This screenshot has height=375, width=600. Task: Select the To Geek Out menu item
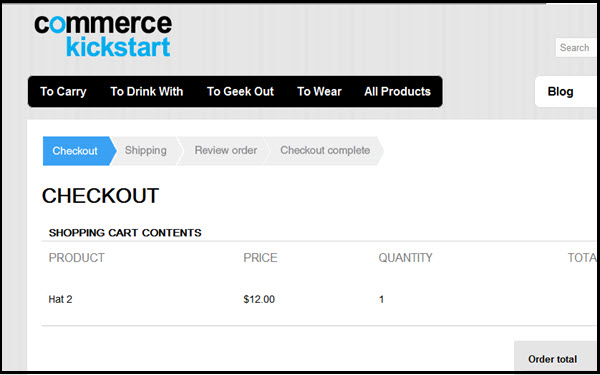coord(240,91)
